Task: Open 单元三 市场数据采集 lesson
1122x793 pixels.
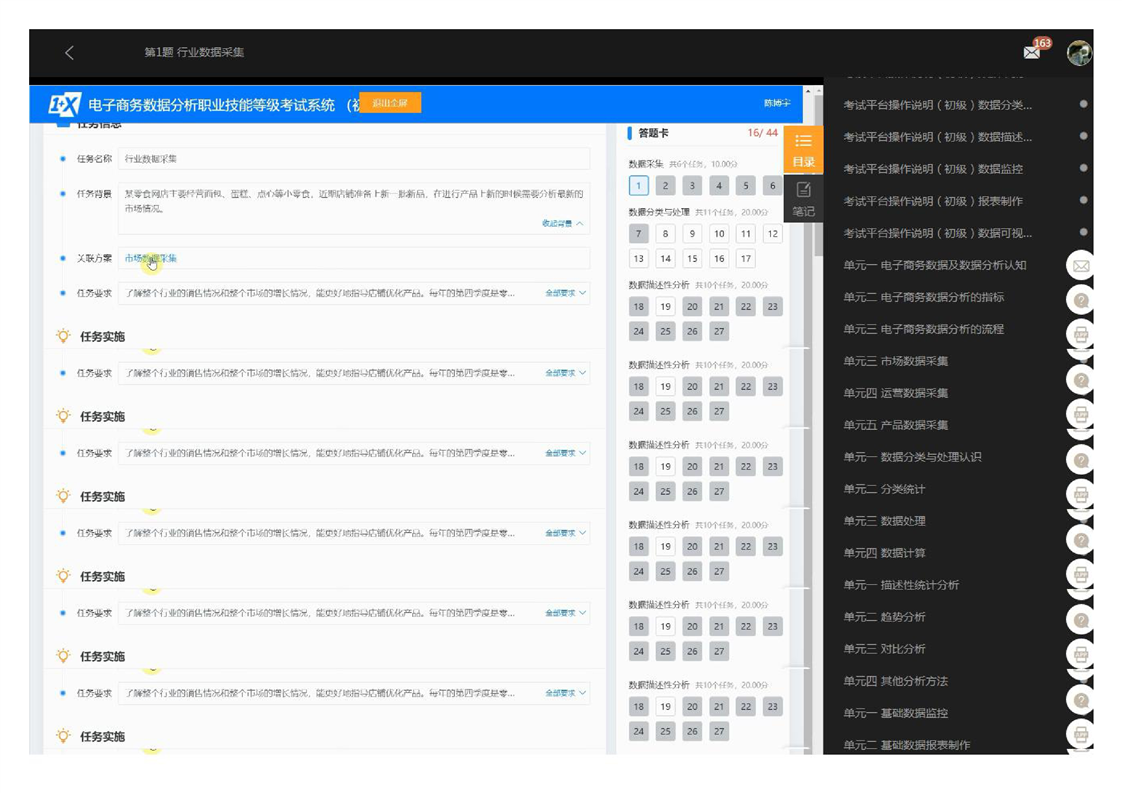Action: [x=895, y=361]
